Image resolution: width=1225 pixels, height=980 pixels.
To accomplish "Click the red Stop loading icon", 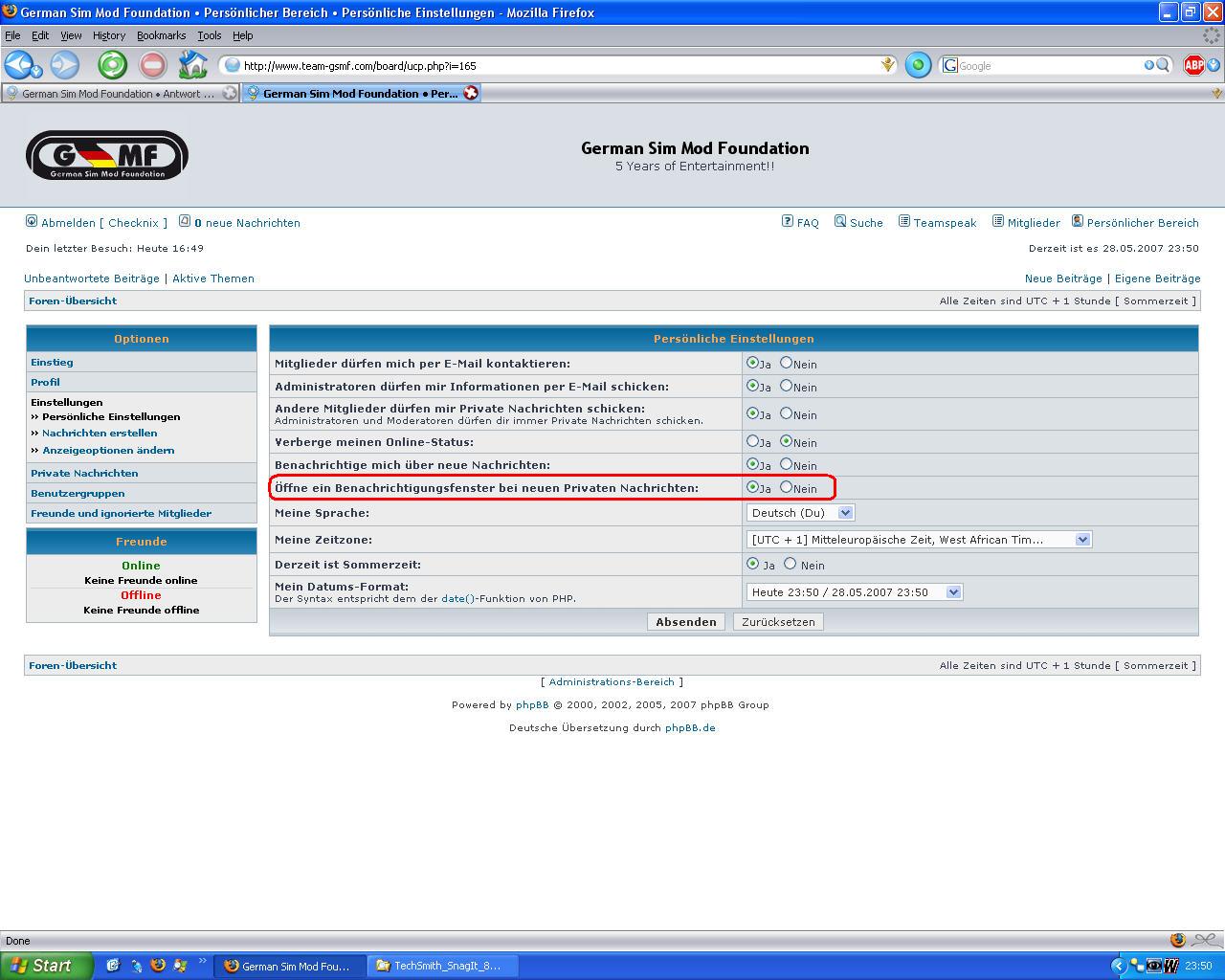I will click(153, 65).
